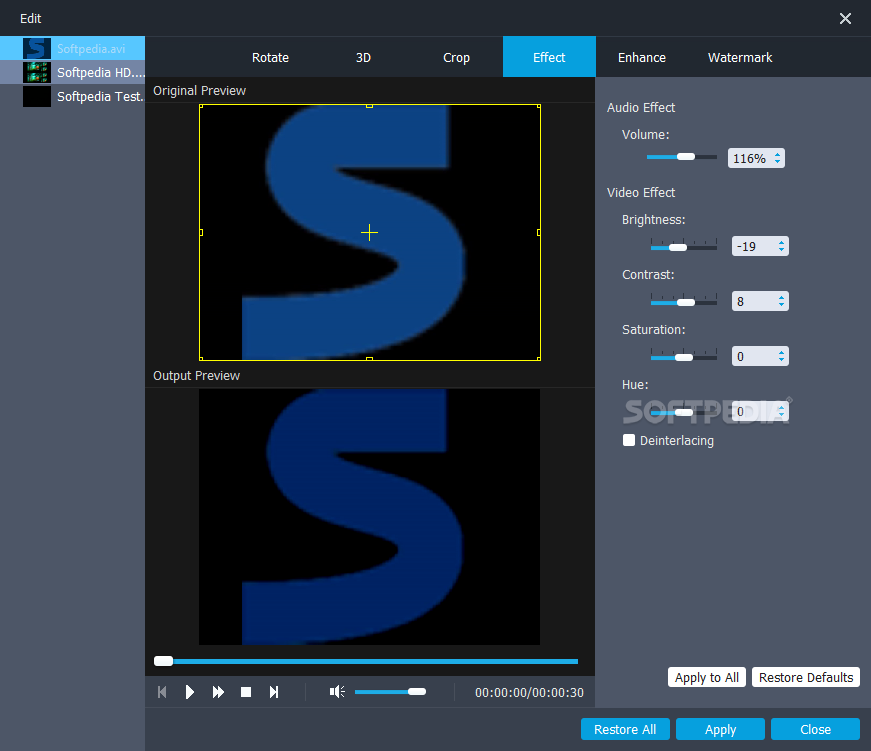
Task: Click the playback volume slider handle
Action: (x=417, y=692)
